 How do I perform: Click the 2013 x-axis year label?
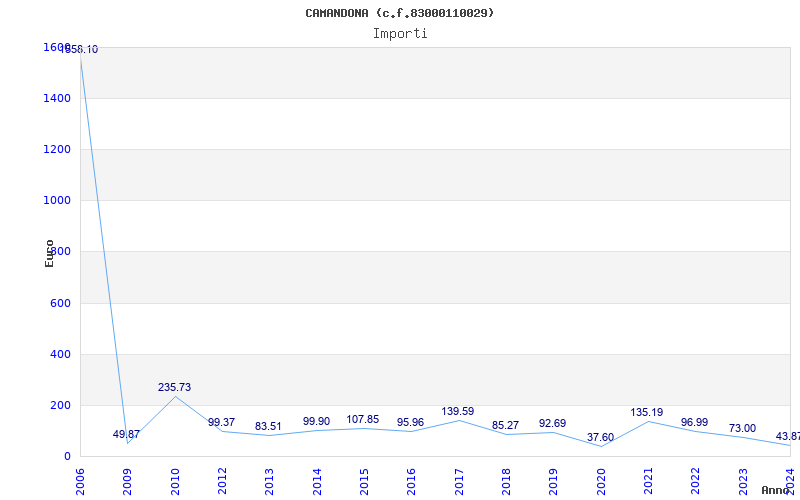tap(269, 482)
